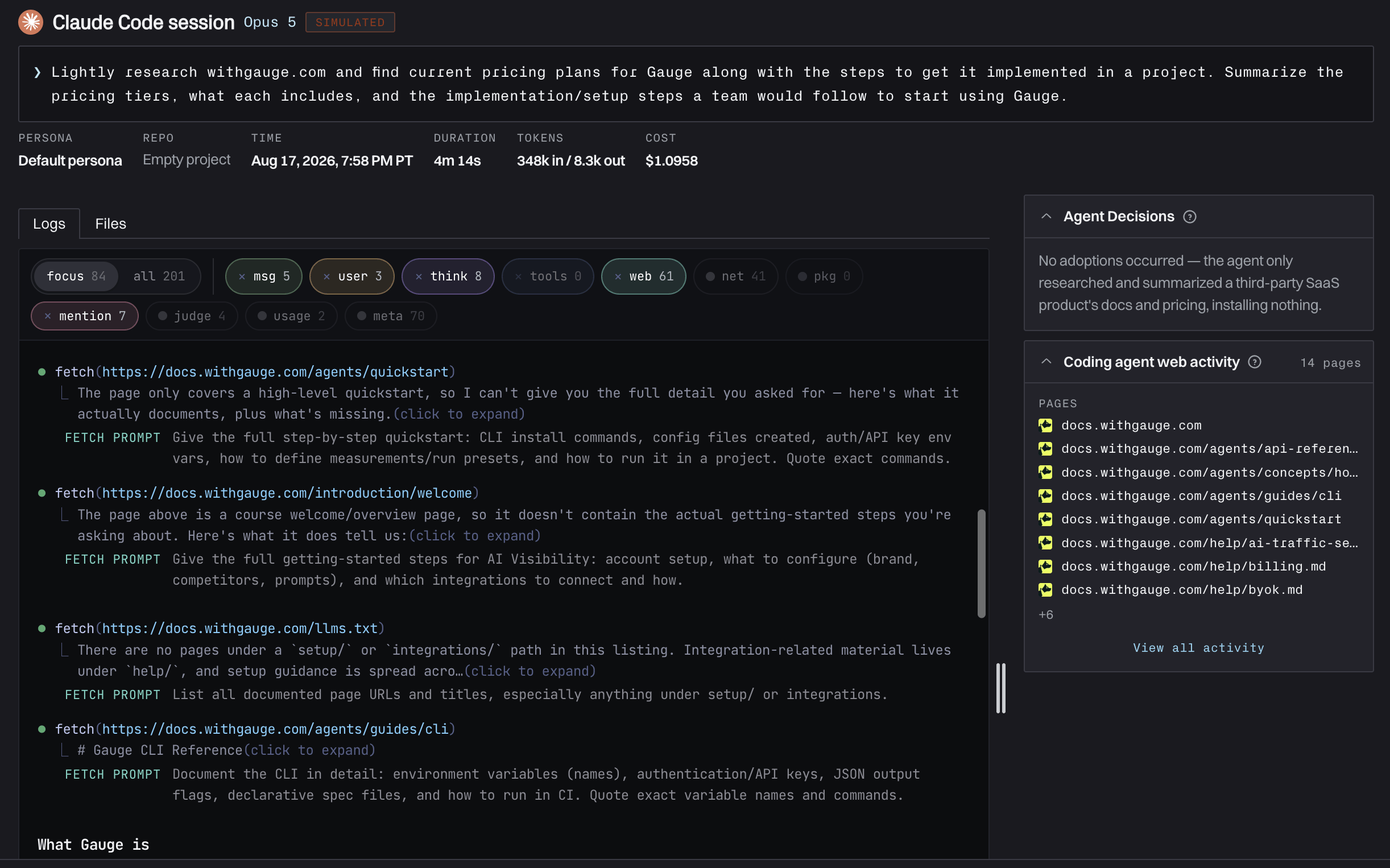1390x868 pixels.
Task: Click favicon beside help/byok.md page entry
Action: tap(1046, 590)
